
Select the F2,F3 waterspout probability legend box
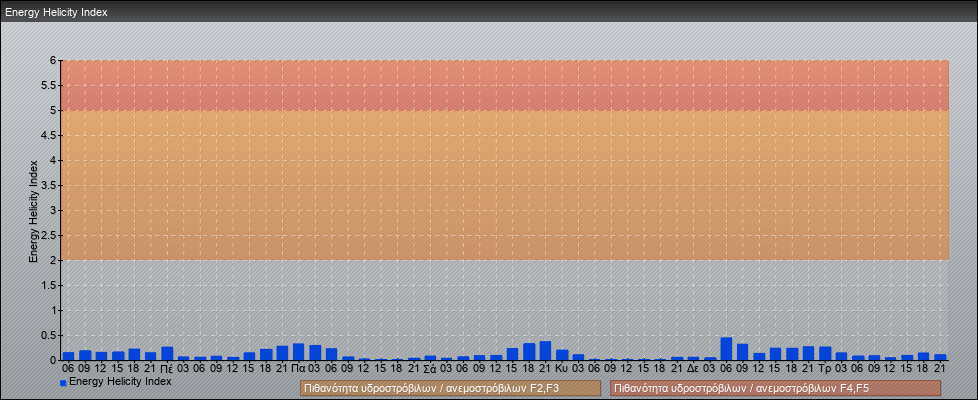click(450, 388)
